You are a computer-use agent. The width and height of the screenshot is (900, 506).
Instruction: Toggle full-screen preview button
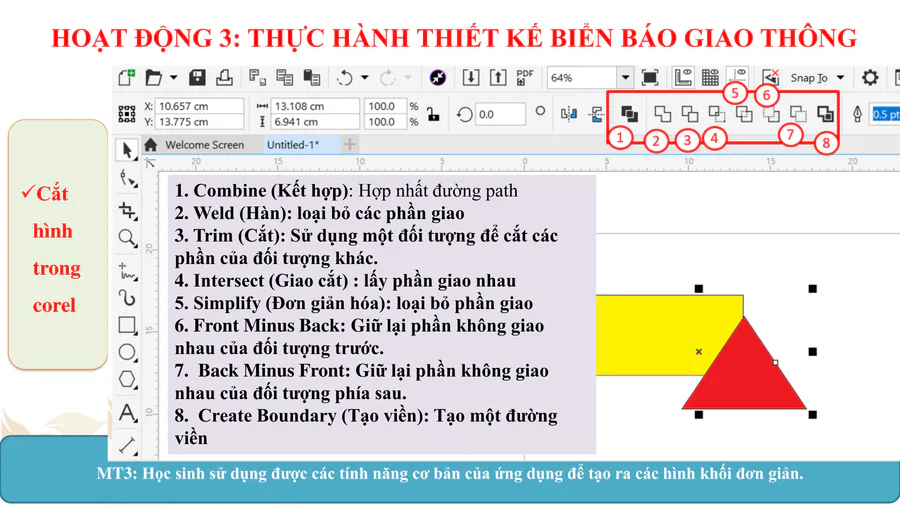(650, 78)
